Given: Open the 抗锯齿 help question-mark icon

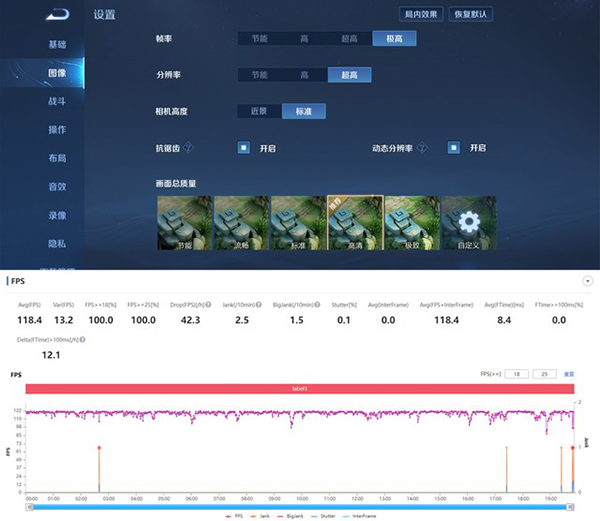Looking at the screenshot, I should click(x=187, y=148).
